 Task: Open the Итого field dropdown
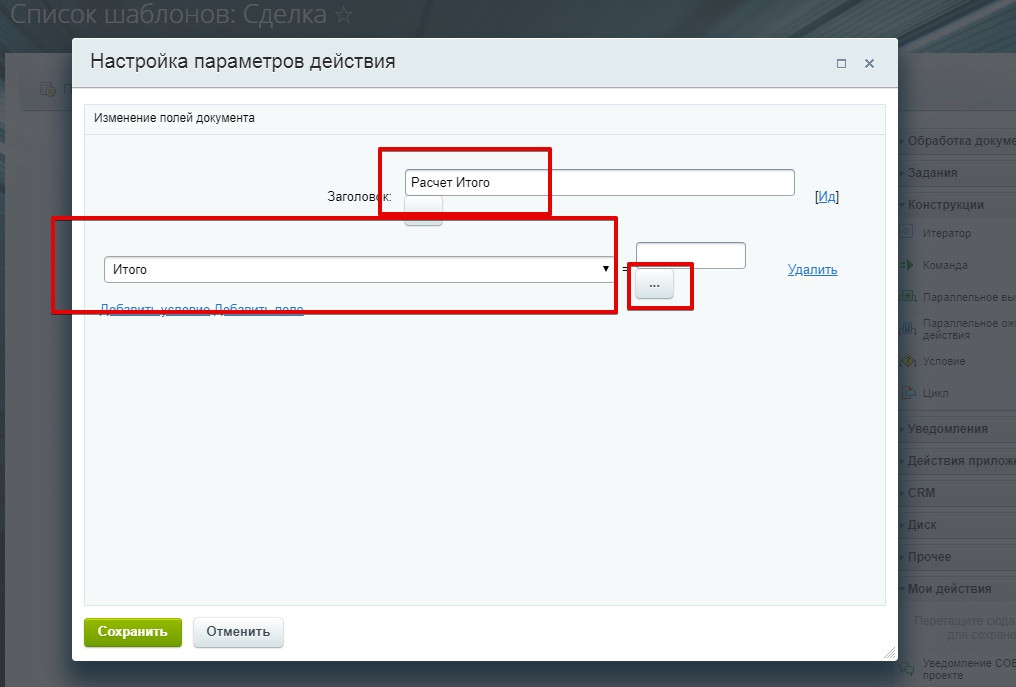(x=358, y=269)
